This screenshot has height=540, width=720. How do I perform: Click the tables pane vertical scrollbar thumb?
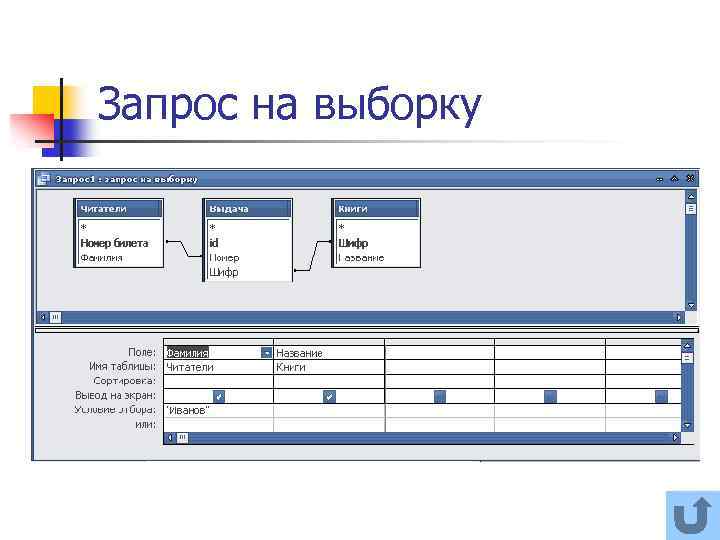pyautogui.click(x=691, y=209)
